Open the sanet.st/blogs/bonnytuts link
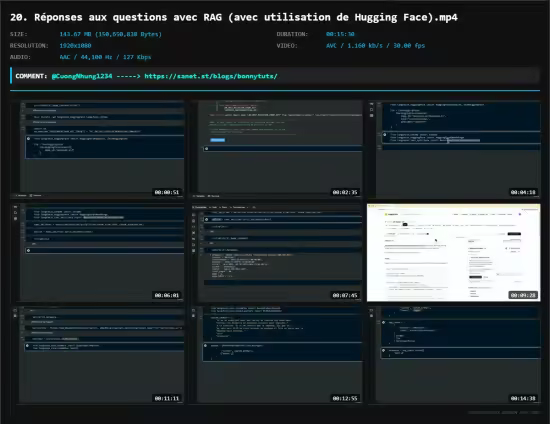Screen dimensions: 550x424 [x=211, y=76]
